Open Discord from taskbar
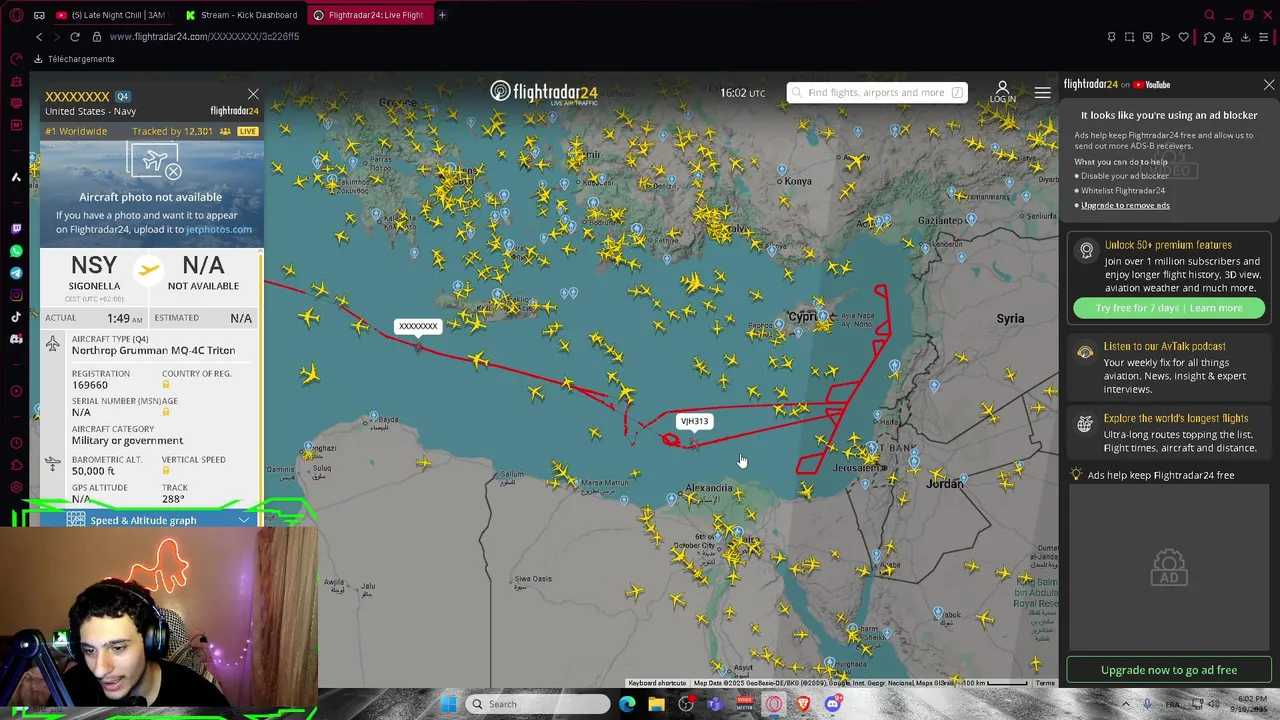 (832, 704)
